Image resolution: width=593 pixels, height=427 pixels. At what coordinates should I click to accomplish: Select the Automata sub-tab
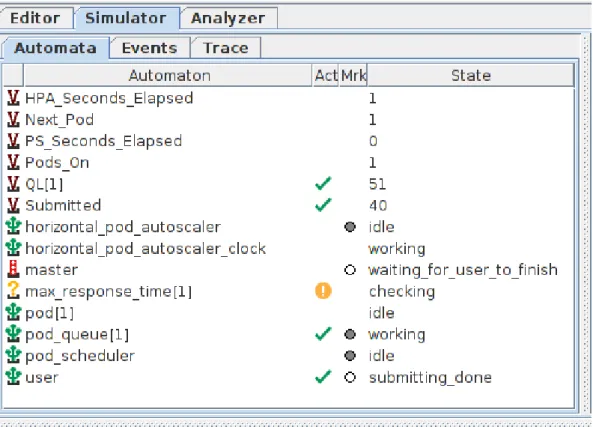coord(56,48)
